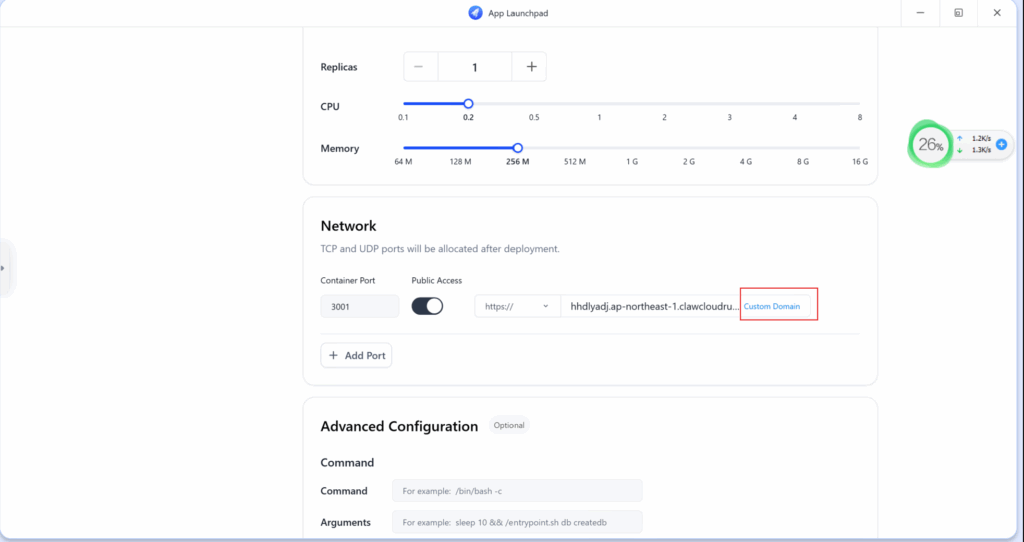The width and height of the screenshot is (1024, 542).
Task: Minimize the App Launchpad window
Action: (920, 13)
